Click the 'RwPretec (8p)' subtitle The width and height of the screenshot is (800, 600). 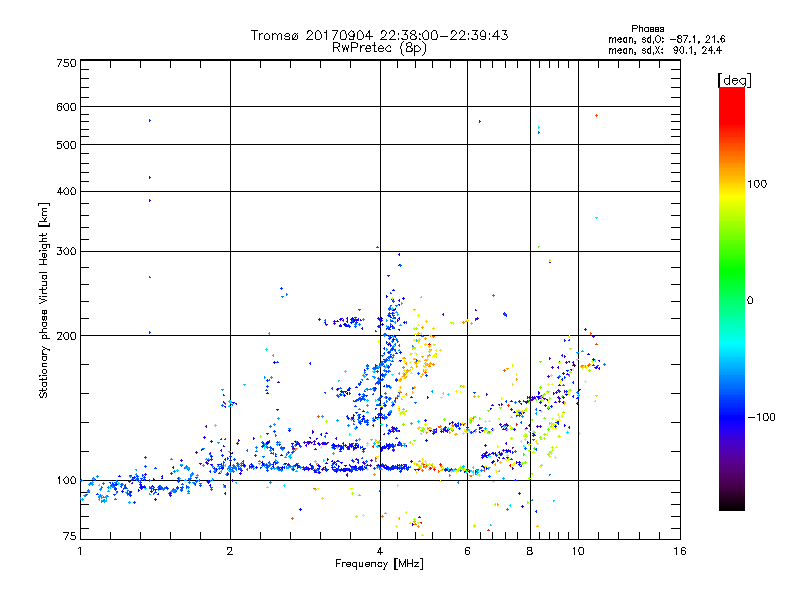pyautogui.click(x=379, y=48)
